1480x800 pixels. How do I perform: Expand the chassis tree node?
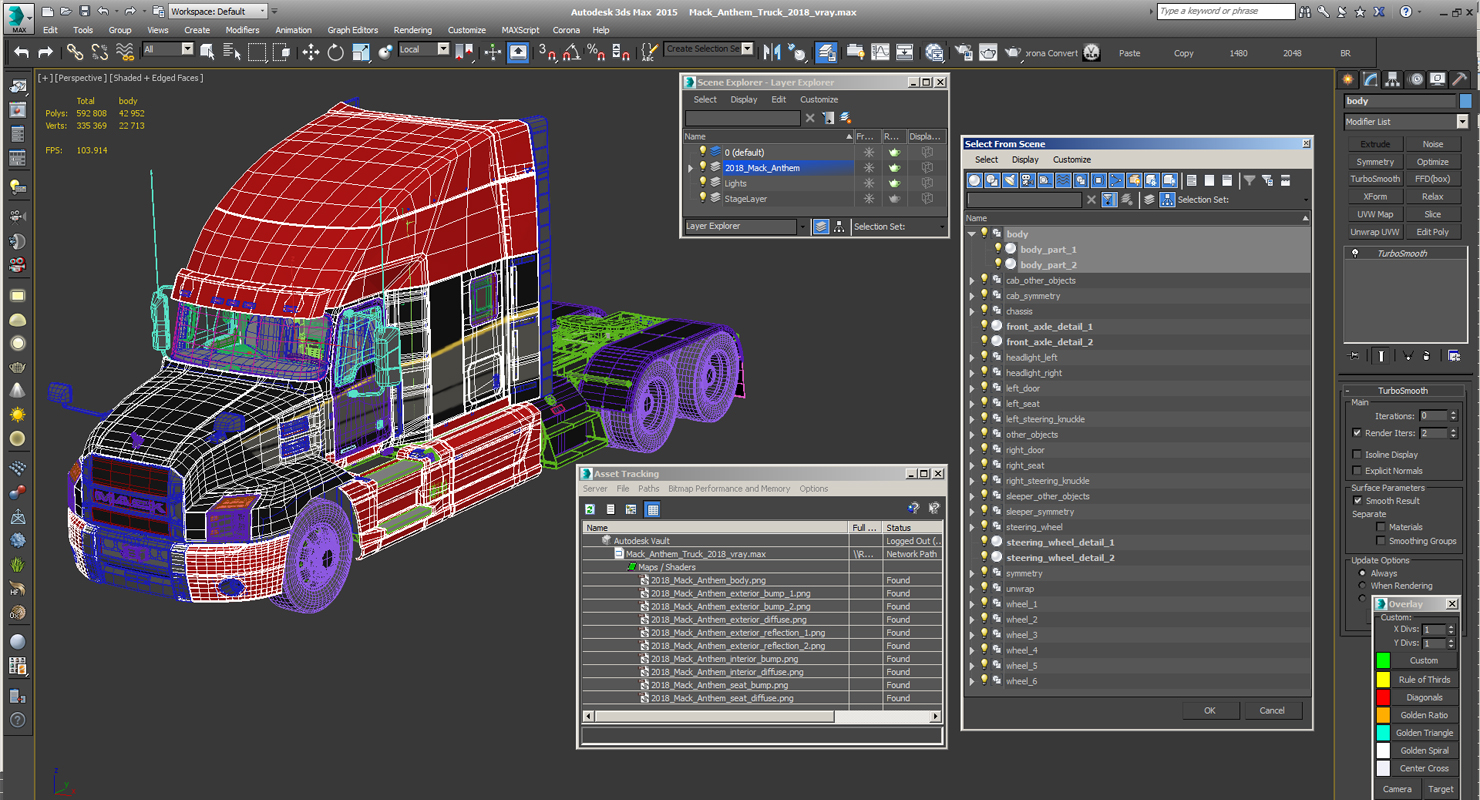[971, 311]
